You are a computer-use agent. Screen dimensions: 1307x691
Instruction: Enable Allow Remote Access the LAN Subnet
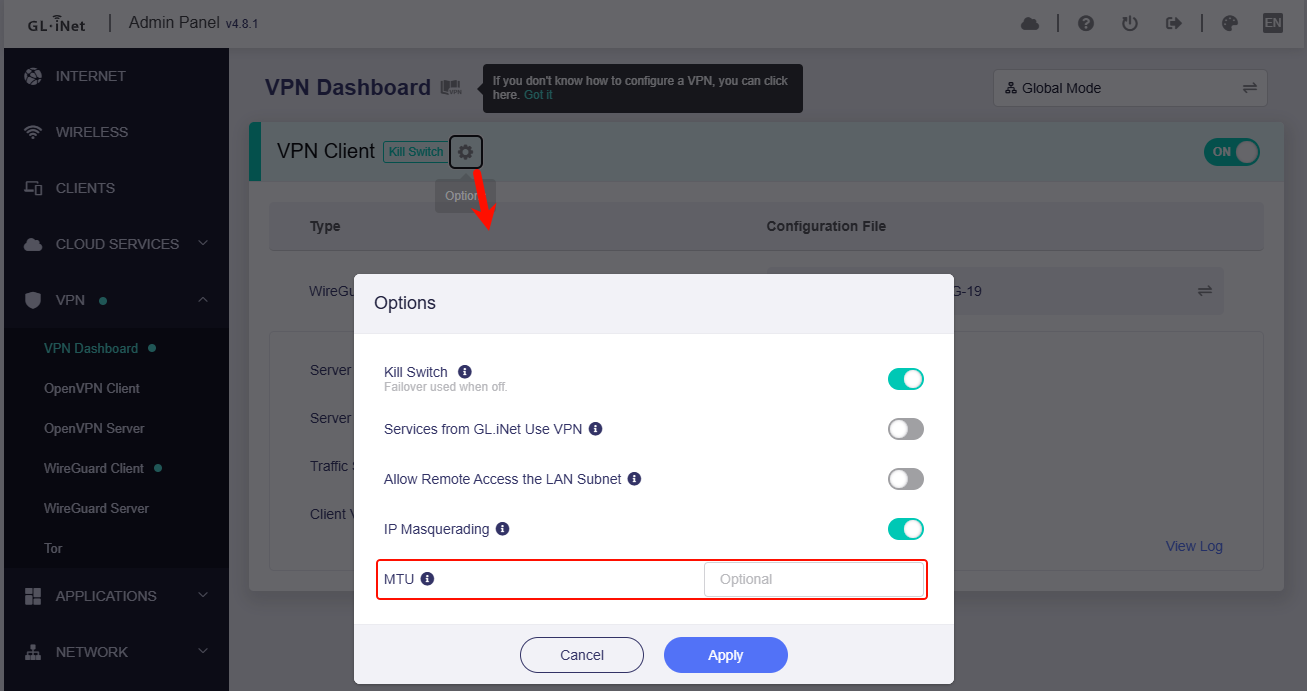pos(905,479)
